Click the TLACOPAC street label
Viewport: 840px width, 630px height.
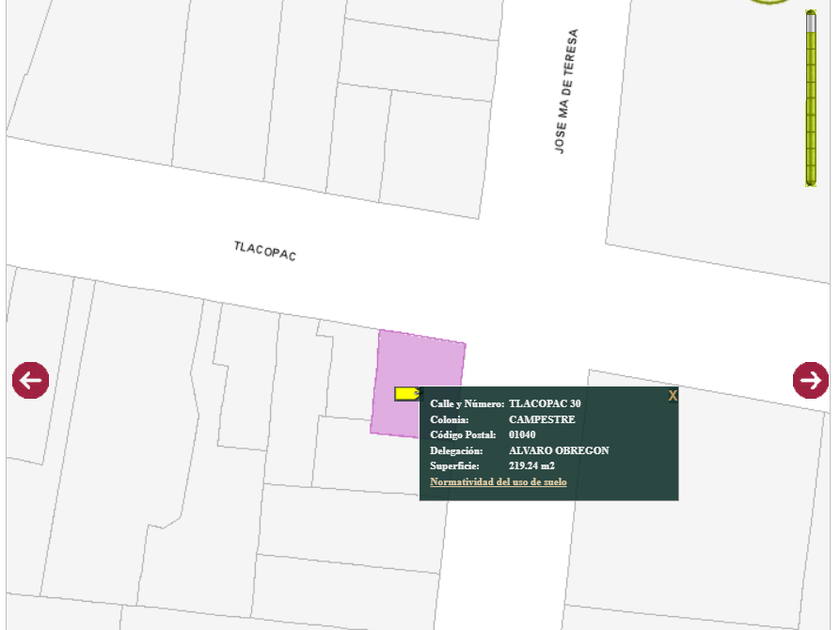[x=265, y=251]
